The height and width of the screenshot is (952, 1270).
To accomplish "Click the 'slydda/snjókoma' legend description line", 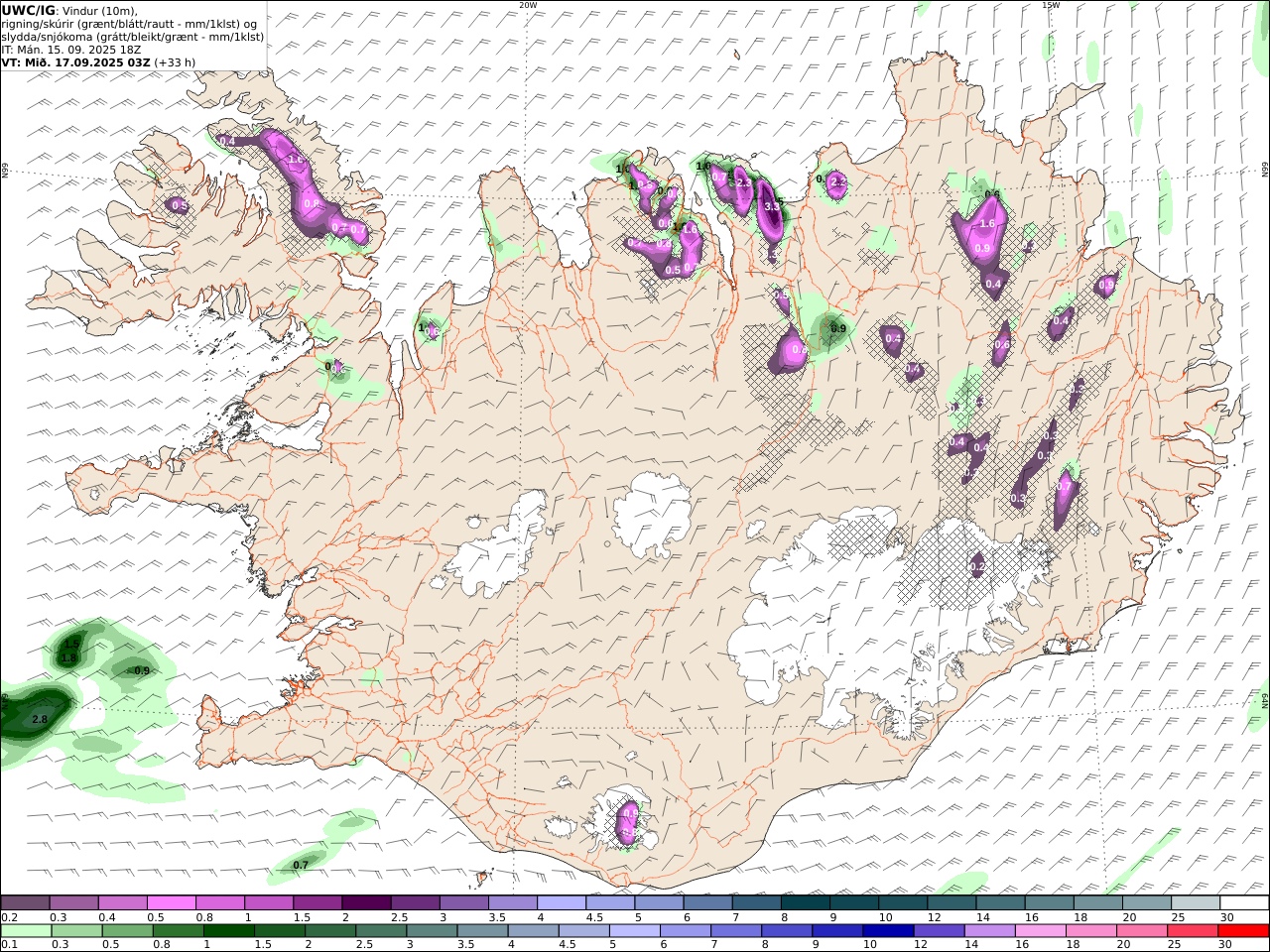I will (x=133, y=37).
